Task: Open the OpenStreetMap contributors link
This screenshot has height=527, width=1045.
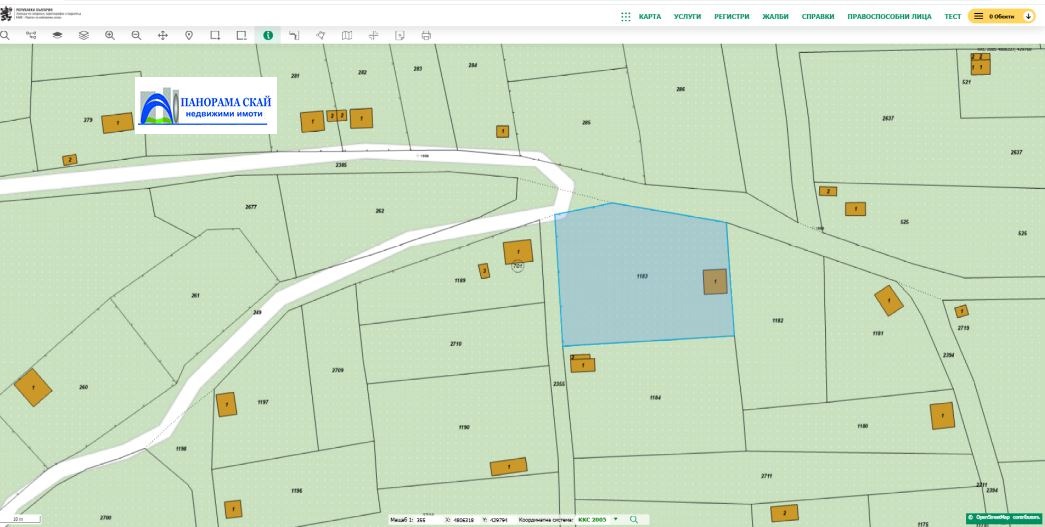Action: tap(1004, 517)
